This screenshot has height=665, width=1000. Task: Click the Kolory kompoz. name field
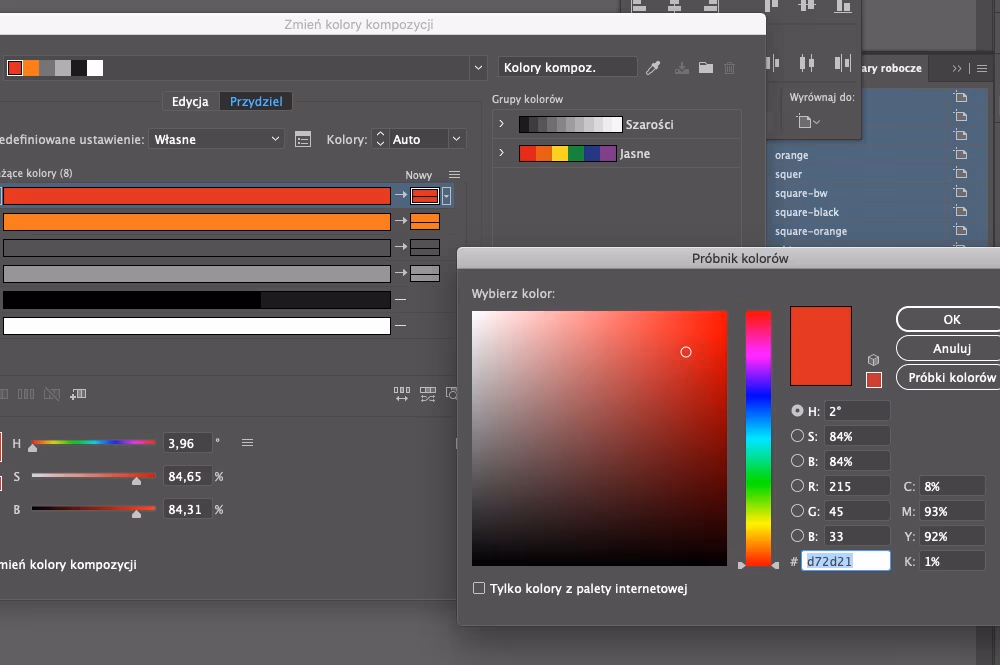pos(567,67)
